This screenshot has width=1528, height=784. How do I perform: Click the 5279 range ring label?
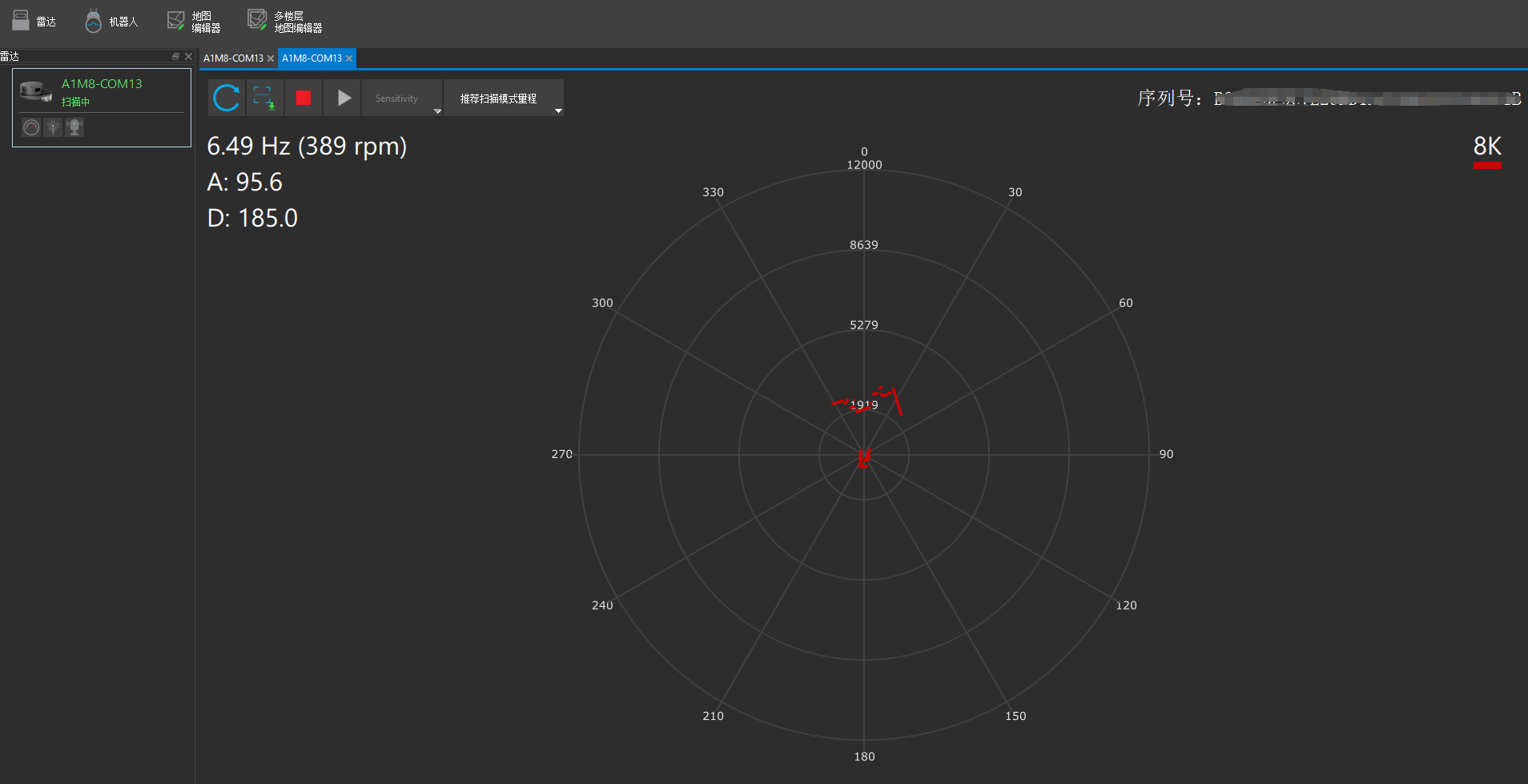tap(864, 325)
